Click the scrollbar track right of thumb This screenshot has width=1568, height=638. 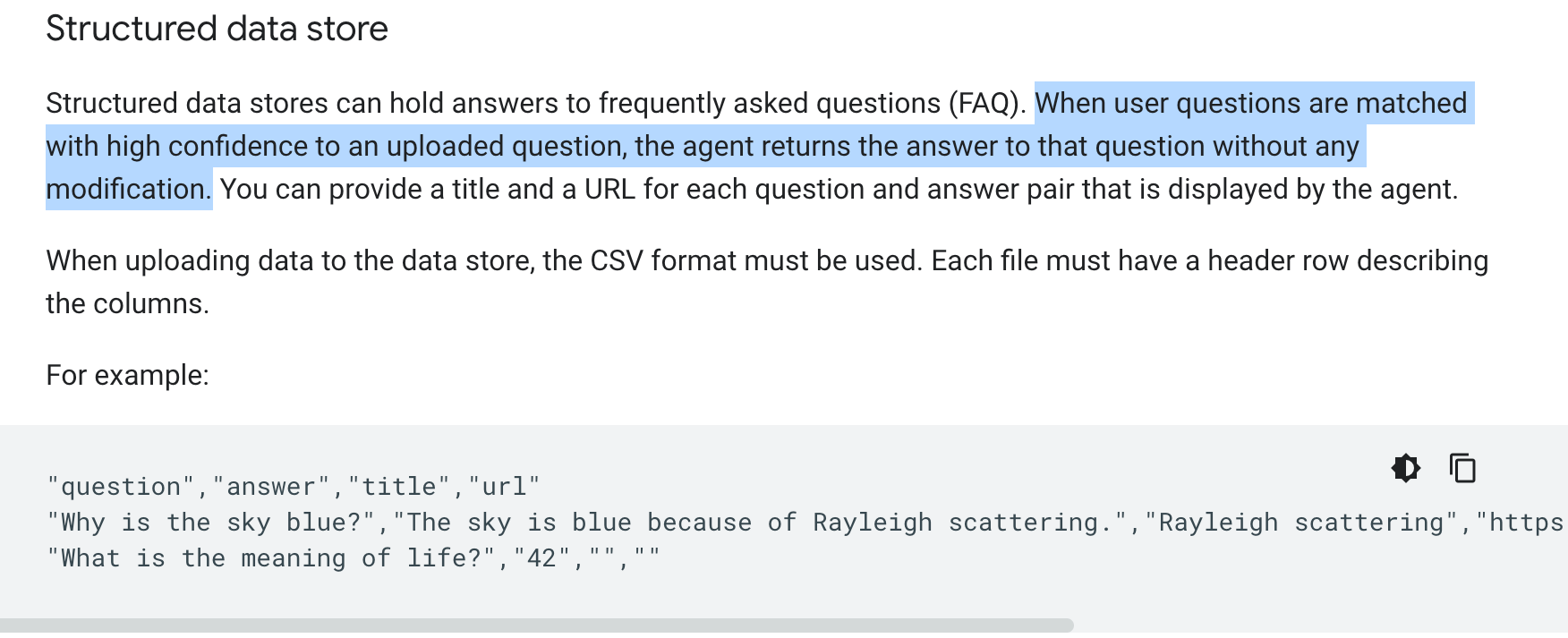[1316, 625]
